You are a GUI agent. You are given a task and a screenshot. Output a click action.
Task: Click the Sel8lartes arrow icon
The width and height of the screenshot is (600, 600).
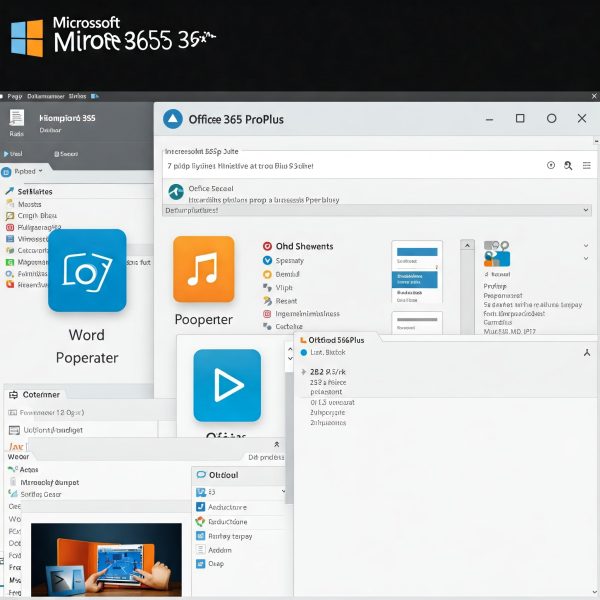coord(10,191)
